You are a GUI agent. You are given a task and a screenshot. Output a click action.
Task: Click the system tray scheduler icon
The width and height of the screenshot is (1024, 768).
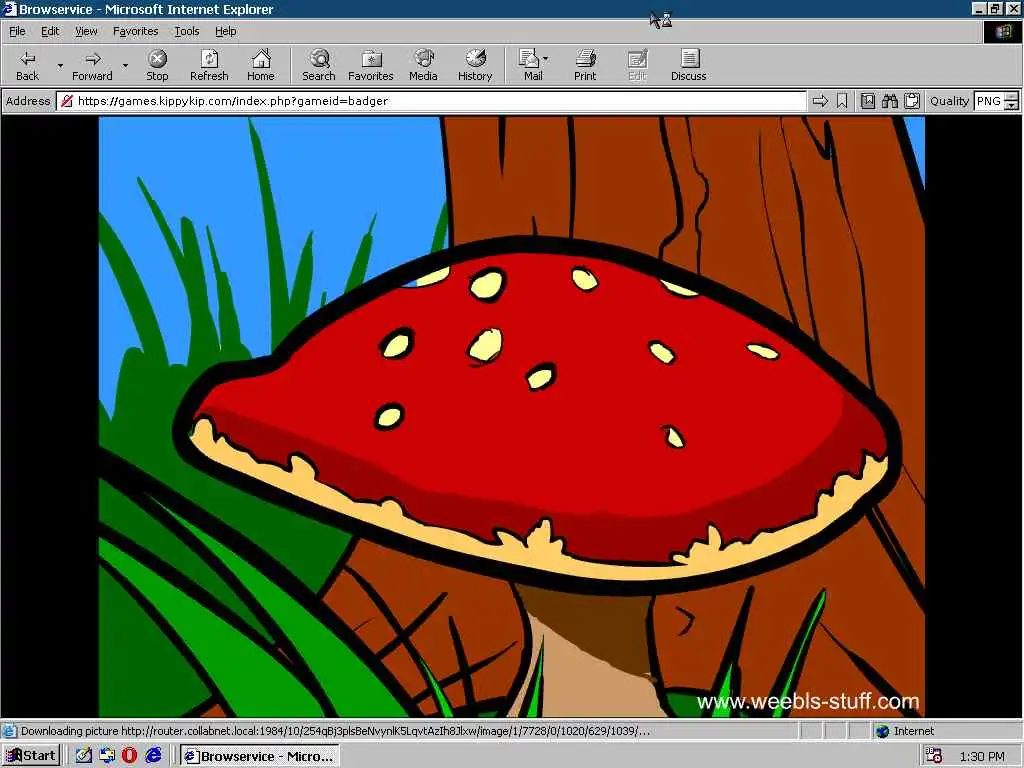pos(935,756)
